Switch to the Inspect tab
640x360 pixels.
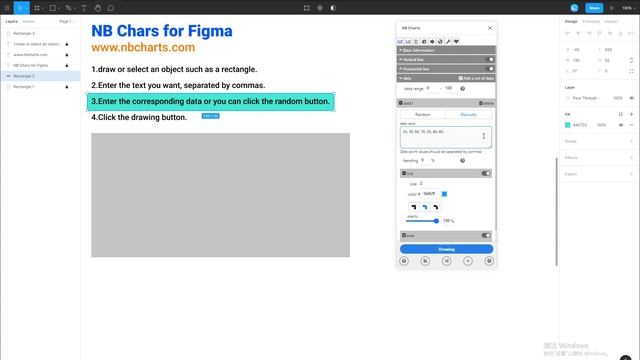click(x=611, y=21)
